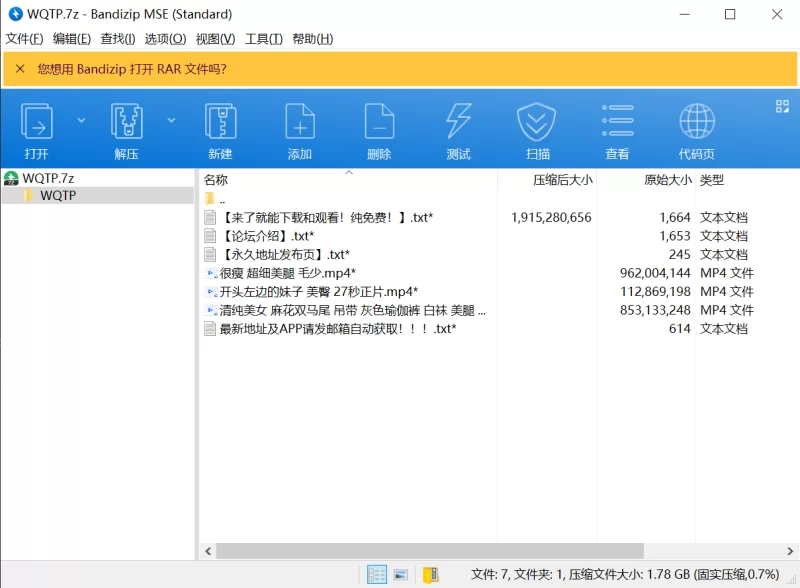
Task: Expand the 解压 dropdown arrow
Action: [x=171, y=120]
